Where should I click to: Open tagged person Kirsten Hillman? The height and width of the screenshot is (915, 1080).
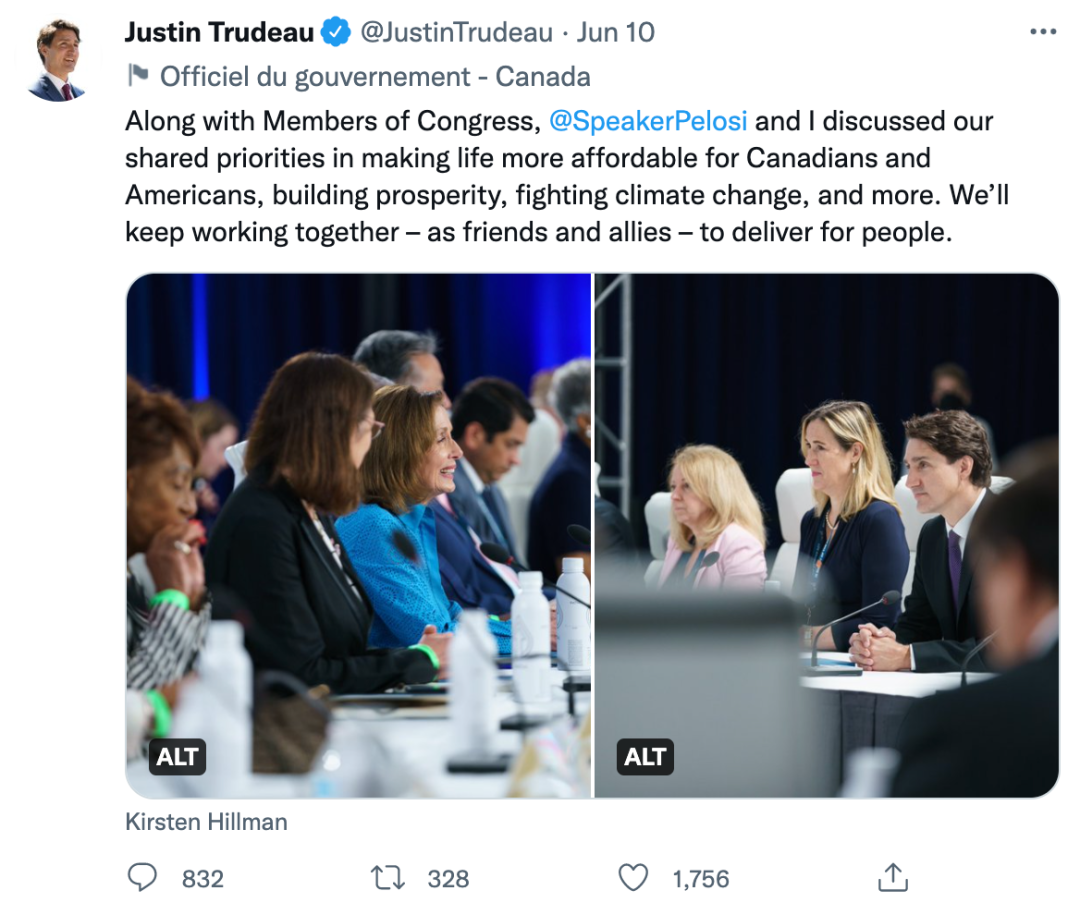[206, 822]
